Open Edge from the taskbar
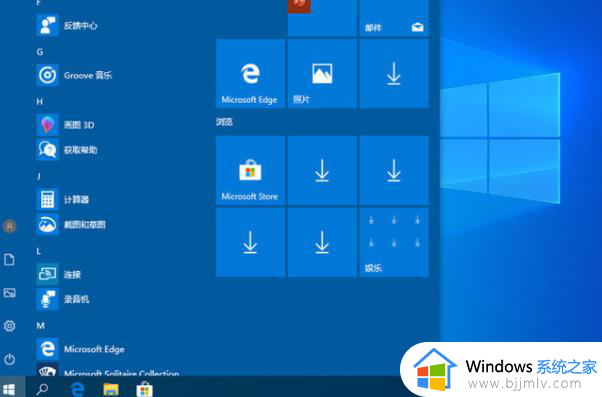 [x=78, y=389]
